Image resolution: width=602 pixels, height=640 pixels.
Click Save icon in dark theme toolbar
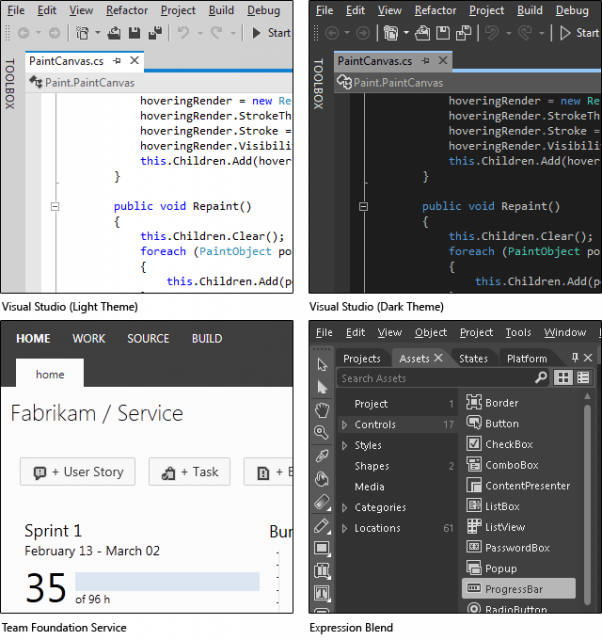[443, 33]
